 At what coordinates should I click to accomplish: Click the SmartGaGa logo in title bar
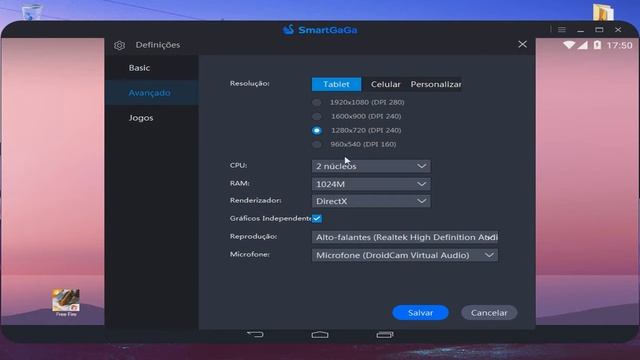(x=320, y=30)
